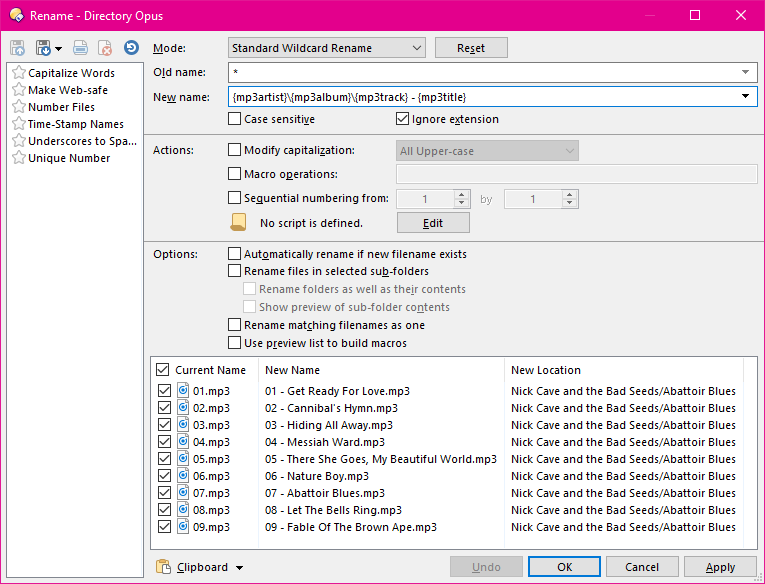This screenshot has width=765, height=584.
Task: Uncheck the Ignore extension option
Action: coord(403,119)
